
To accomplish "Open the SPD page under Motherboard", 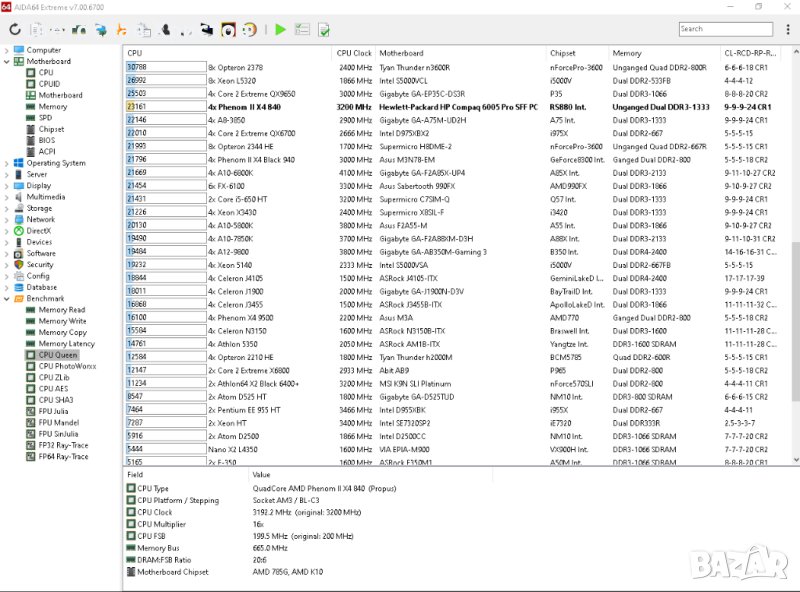I will point(45,118).
